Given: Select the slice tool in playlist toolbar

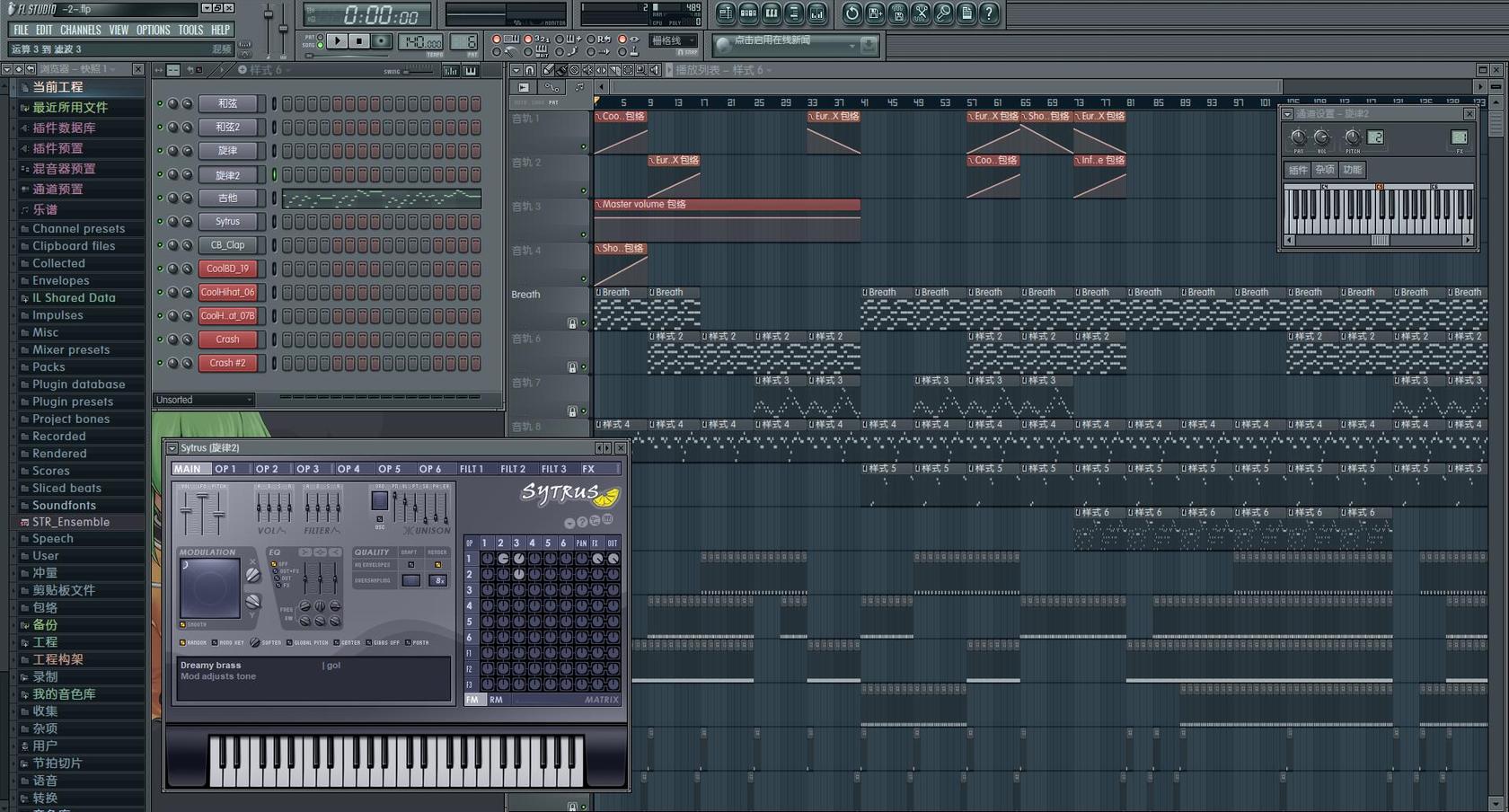Looking at the screenshot, I should pos(614,70).
